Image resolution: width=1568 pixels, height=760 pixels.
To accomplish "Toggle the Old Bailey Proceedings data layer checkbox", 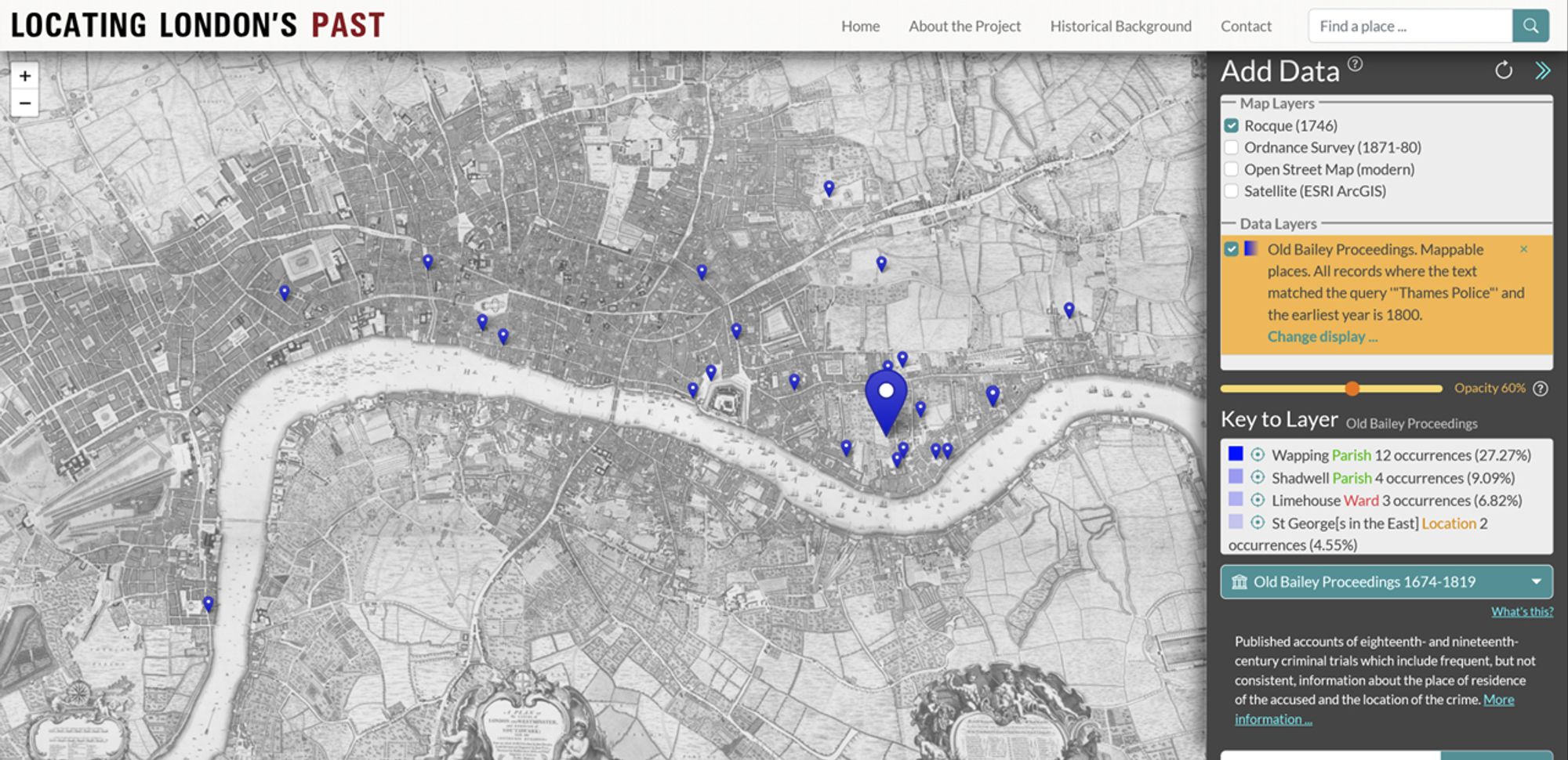I will (x=1232, y=249).
